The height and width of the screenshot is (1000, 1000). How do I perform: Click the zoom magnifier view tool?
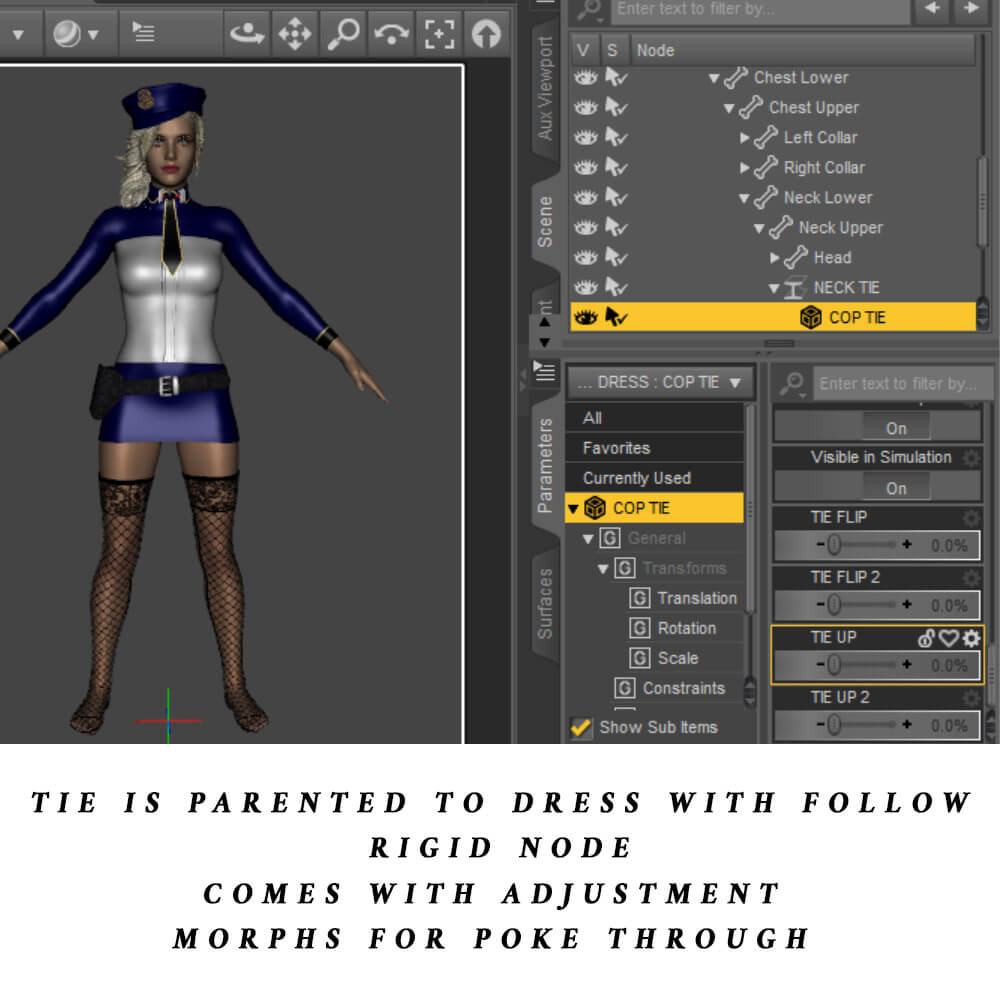click(343, 34)
